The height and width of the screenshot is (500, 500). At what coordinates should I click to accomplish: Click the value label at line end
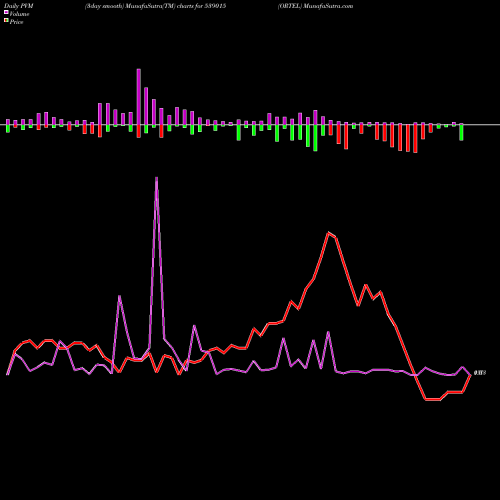(480, 373)
